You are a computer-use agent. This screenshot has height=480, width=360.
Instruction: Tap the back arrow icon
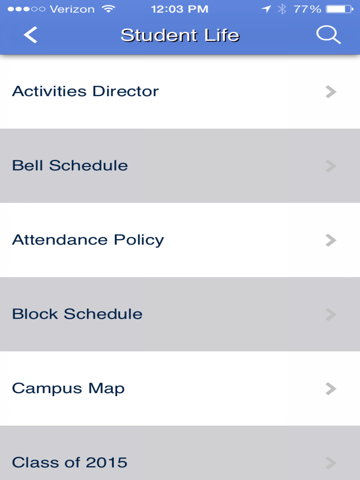pyautogui.click(x=31, y=35)
